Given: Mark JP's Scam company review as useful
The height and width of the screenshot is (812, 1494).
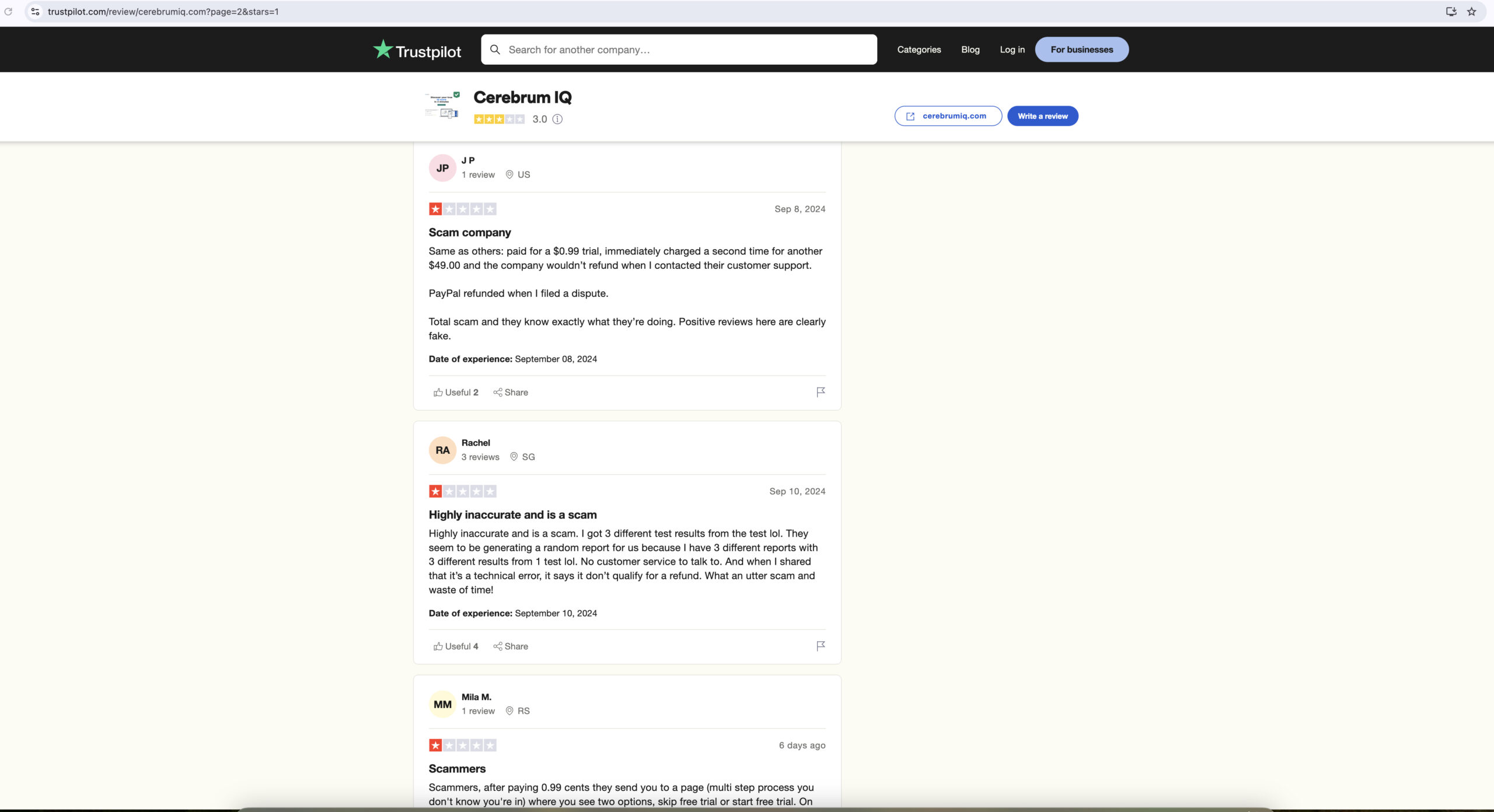Looking at the screenshot, I should (x=456, y=393).
